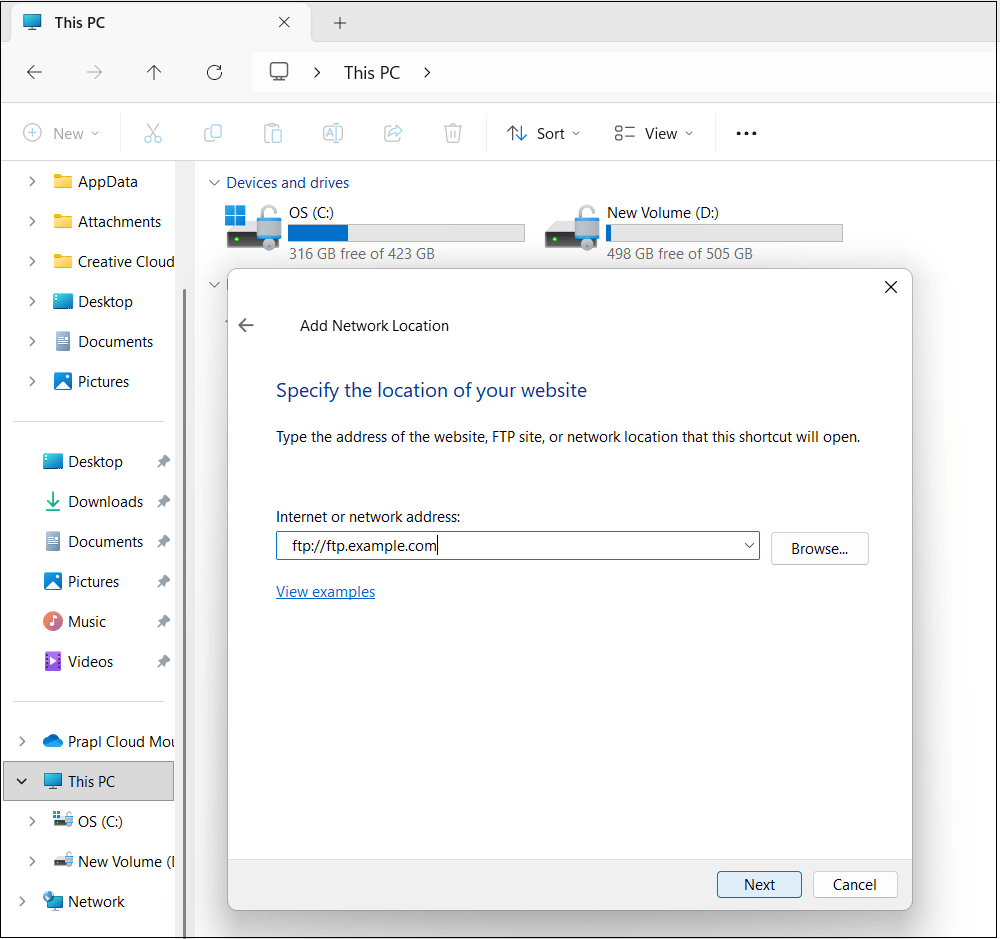Click the Cancel button

[855, 885]
